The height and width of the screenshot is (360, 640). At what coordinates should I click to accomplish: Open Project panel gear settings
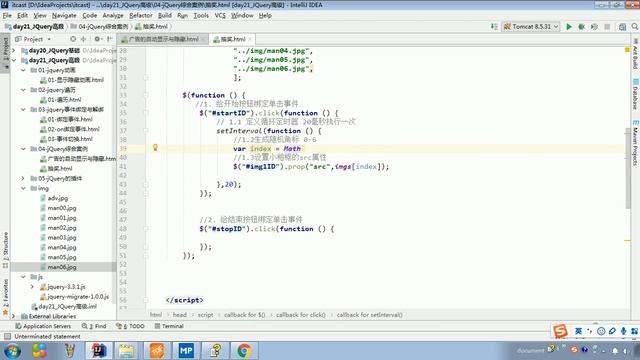[x=97, y=39]
